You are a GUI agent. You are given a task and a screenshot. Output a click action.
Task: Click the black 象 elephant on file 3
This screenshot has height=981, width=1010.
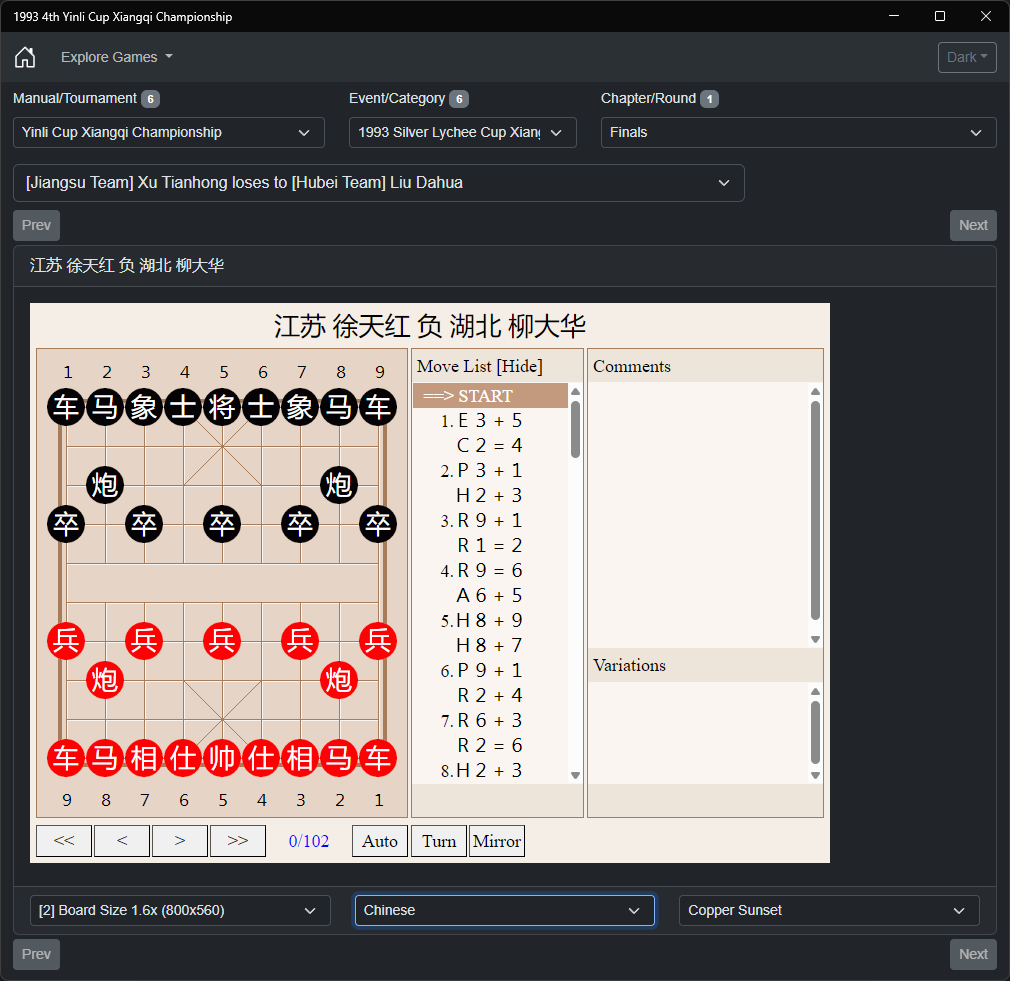tap(144, 407)
